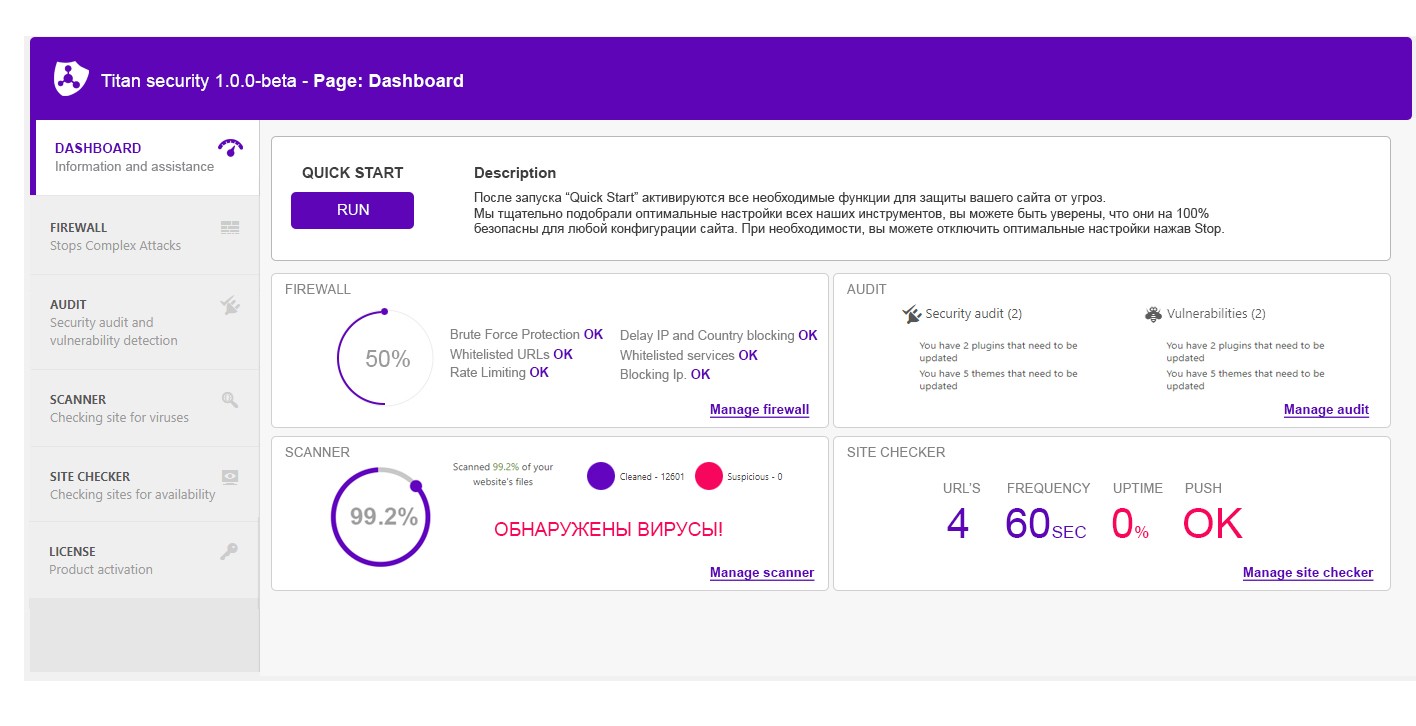Click Blocking Ip. OK status

tap(665, 374)
